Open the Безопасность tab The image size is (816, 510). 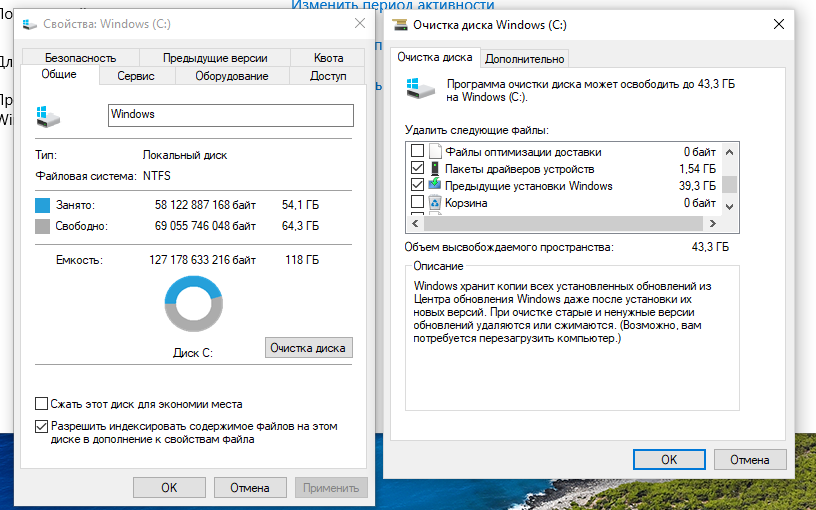pos(80,58)
